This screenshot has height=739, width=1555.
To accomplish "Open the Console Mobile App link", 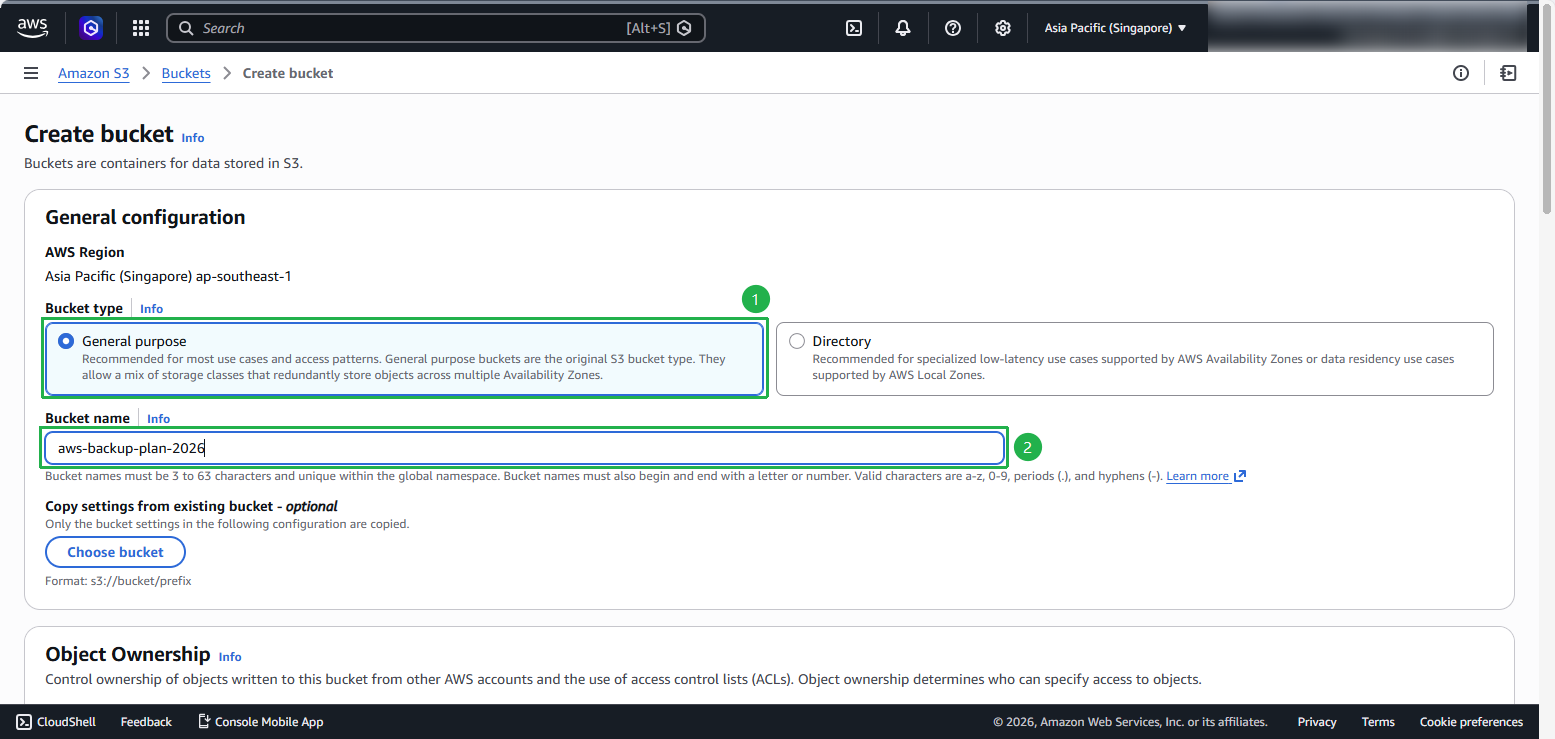I will [260, 722].
